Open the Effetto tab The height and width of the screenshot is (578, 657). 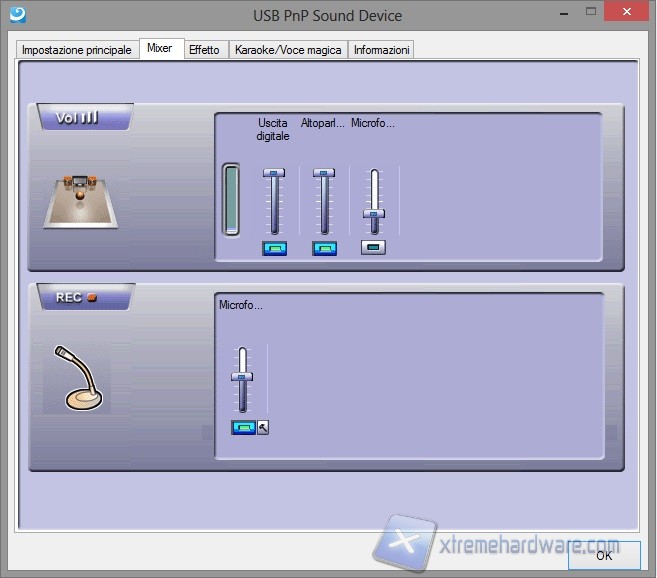204,50
